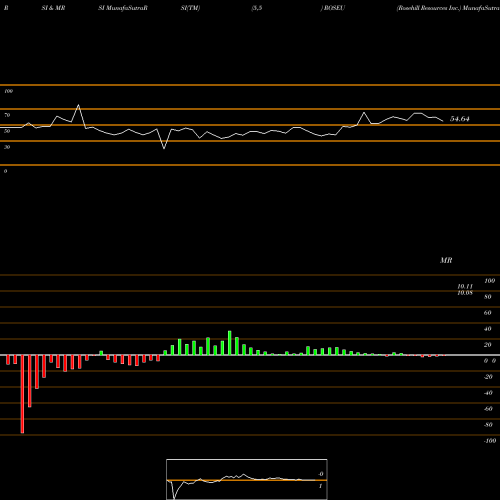Screen dimensions: 500x500
Task: Click the SI(TM) header label
Action: (190, 8)
